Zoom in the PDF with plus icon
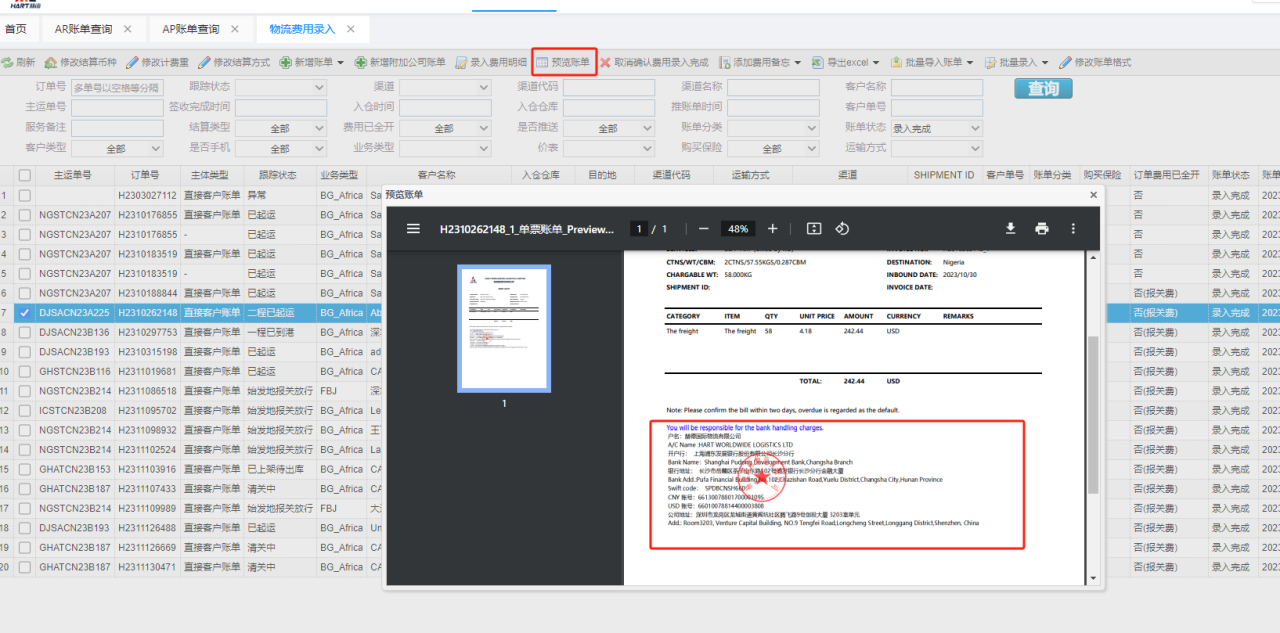 [772, 228]
